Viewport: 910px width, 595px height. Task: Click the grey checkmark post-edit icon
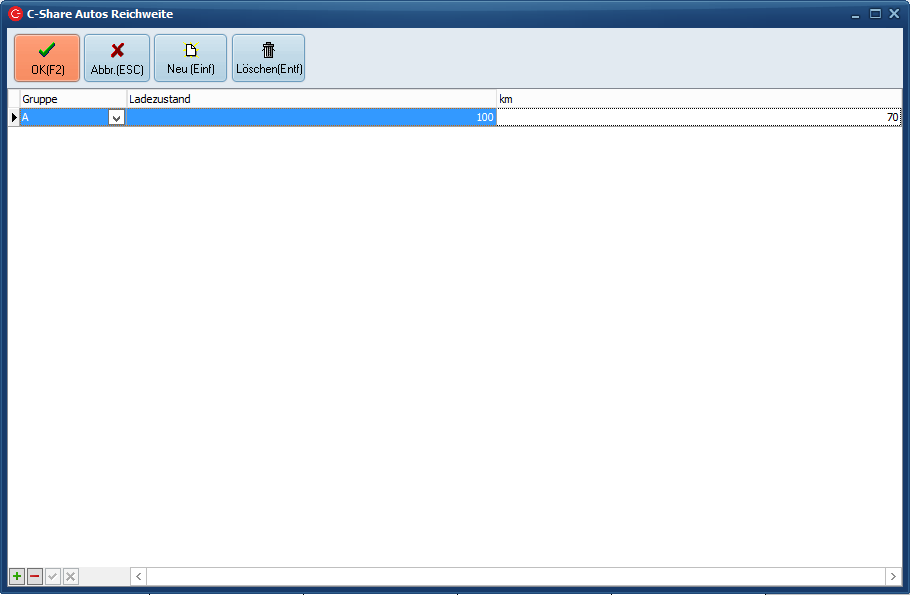(53, 577)
